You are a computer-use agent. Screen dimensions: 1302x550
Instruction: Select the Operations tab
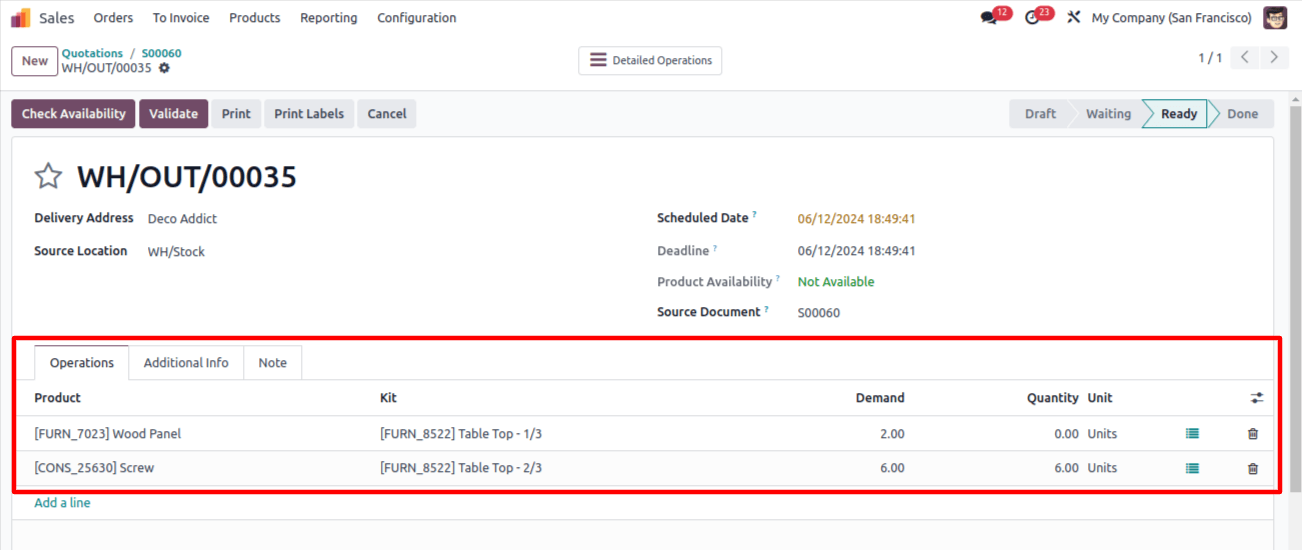coord(82,363)
